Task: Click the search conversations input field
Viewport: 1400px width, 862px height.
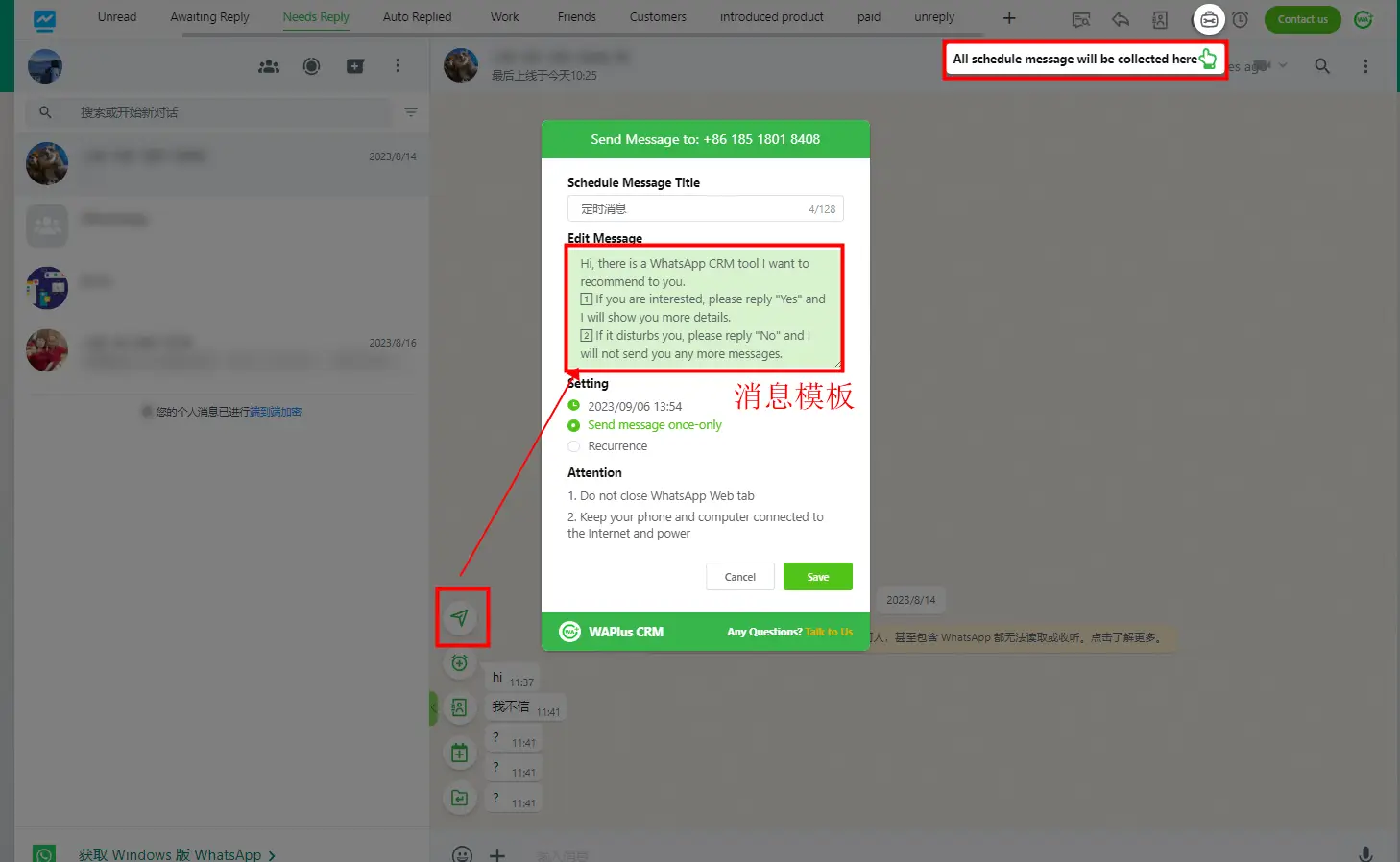Action: pyautogui.click(x=211, y=112)
